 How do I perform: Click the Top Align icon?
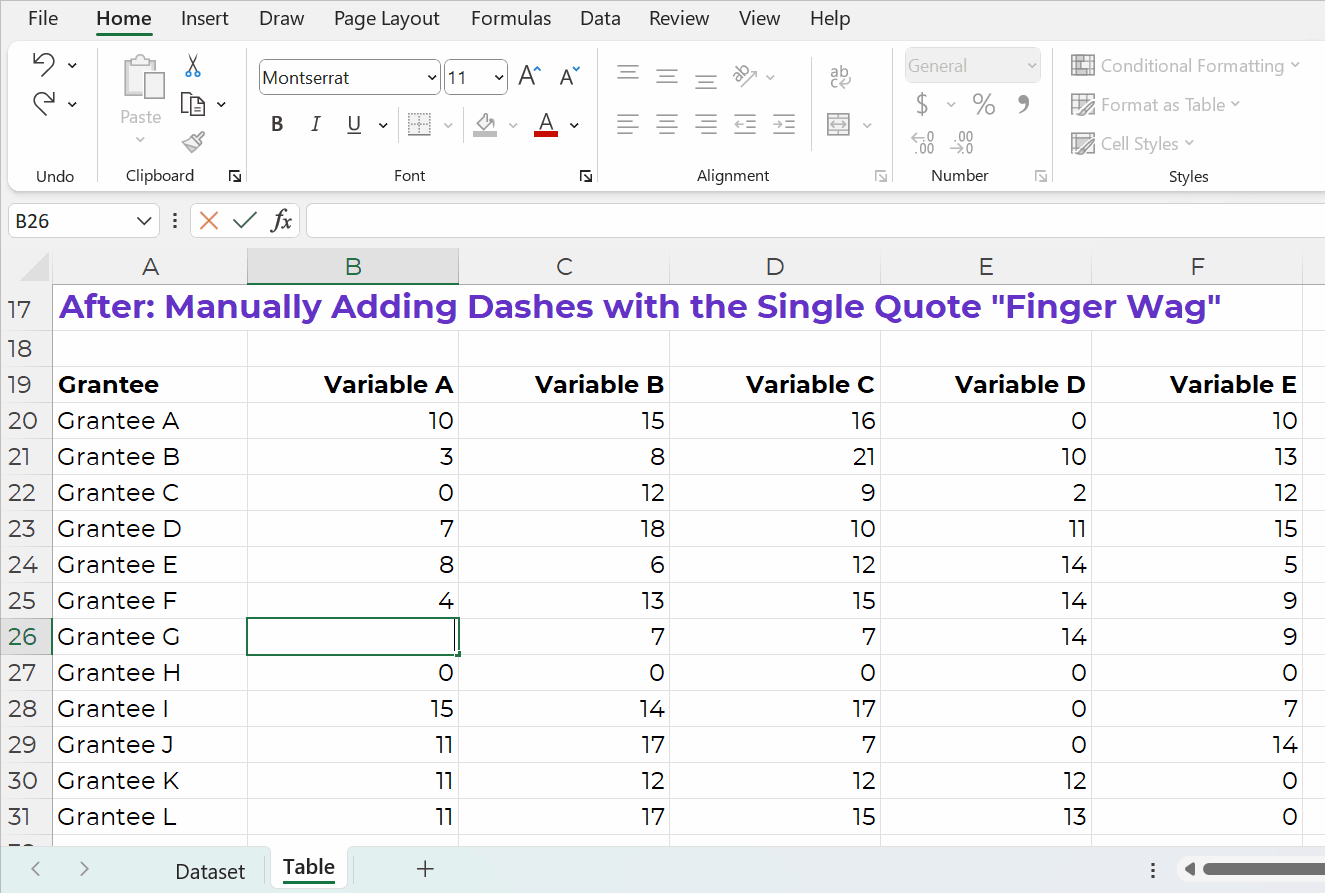click(x=628, y=73)
